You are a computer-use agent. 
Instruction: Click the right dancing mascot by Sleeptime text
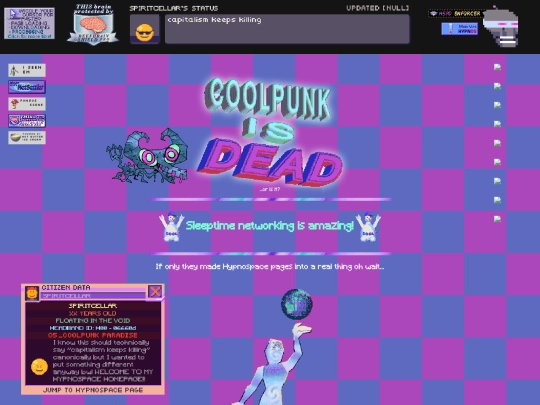click(368, 227)
